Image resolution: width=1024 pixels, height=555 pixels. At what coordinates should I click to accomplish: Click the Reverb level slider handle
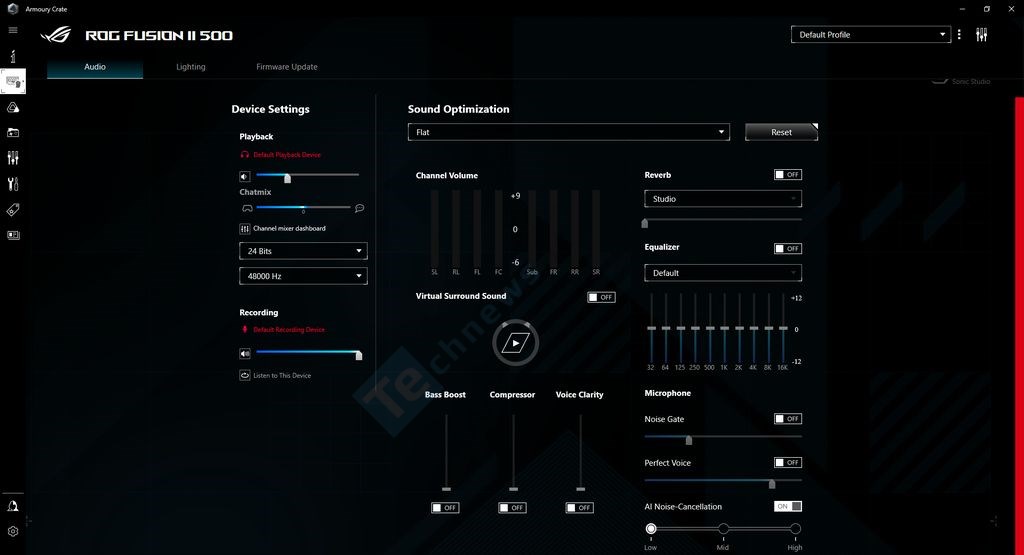click(x=645, y=223)
